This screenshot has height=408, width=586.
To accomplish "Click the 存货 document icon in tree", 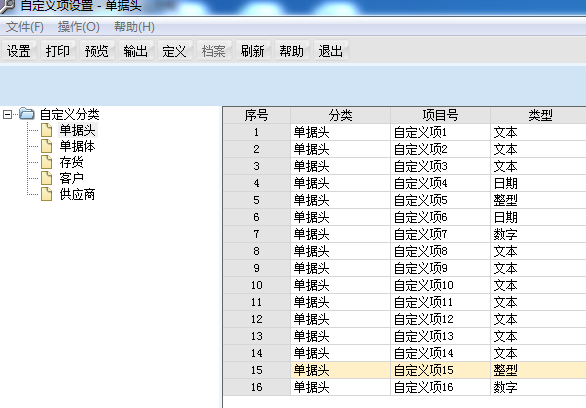I will click(46, 162).
